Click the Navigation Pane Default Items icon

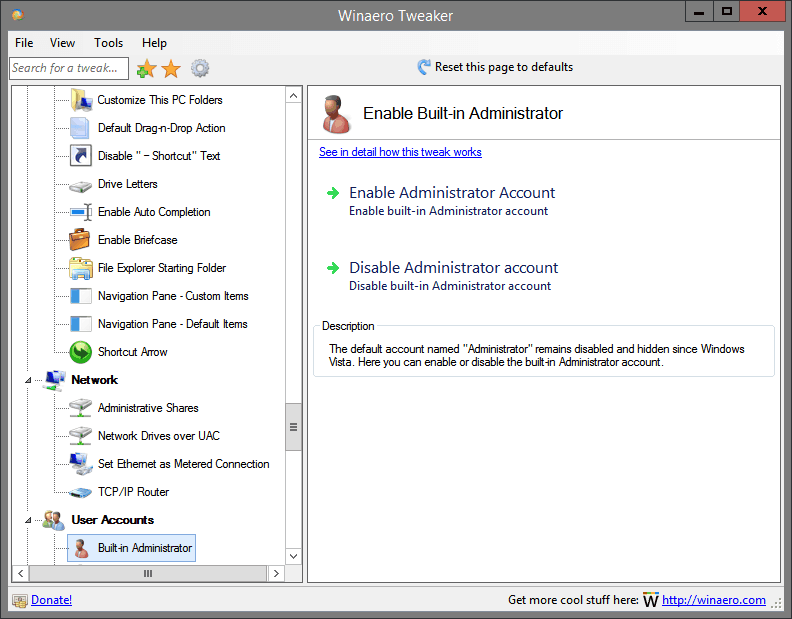[x=81, y=323]
